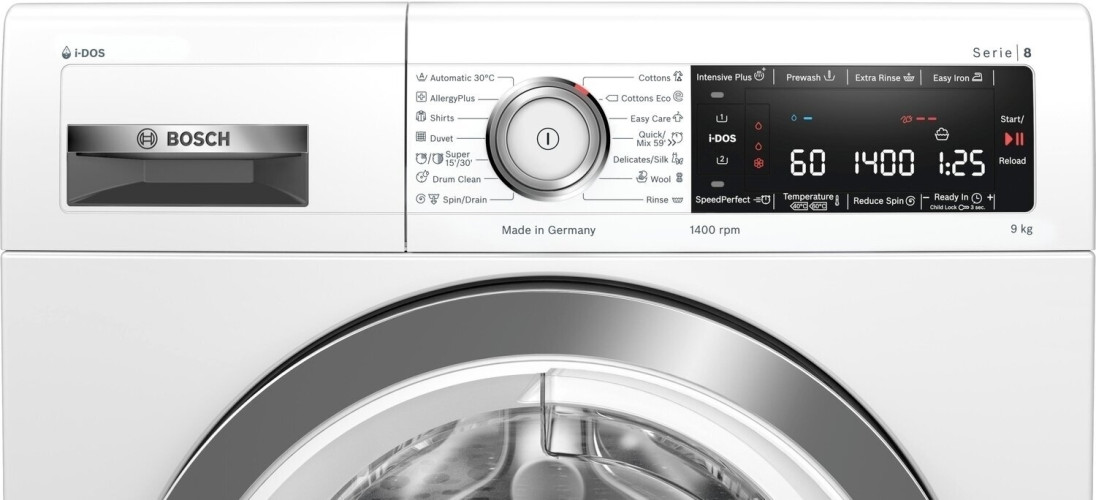Screen dimensions: 1096x500
Task: Tap the i-DOS compartment 1 icon
Action: 722,118
